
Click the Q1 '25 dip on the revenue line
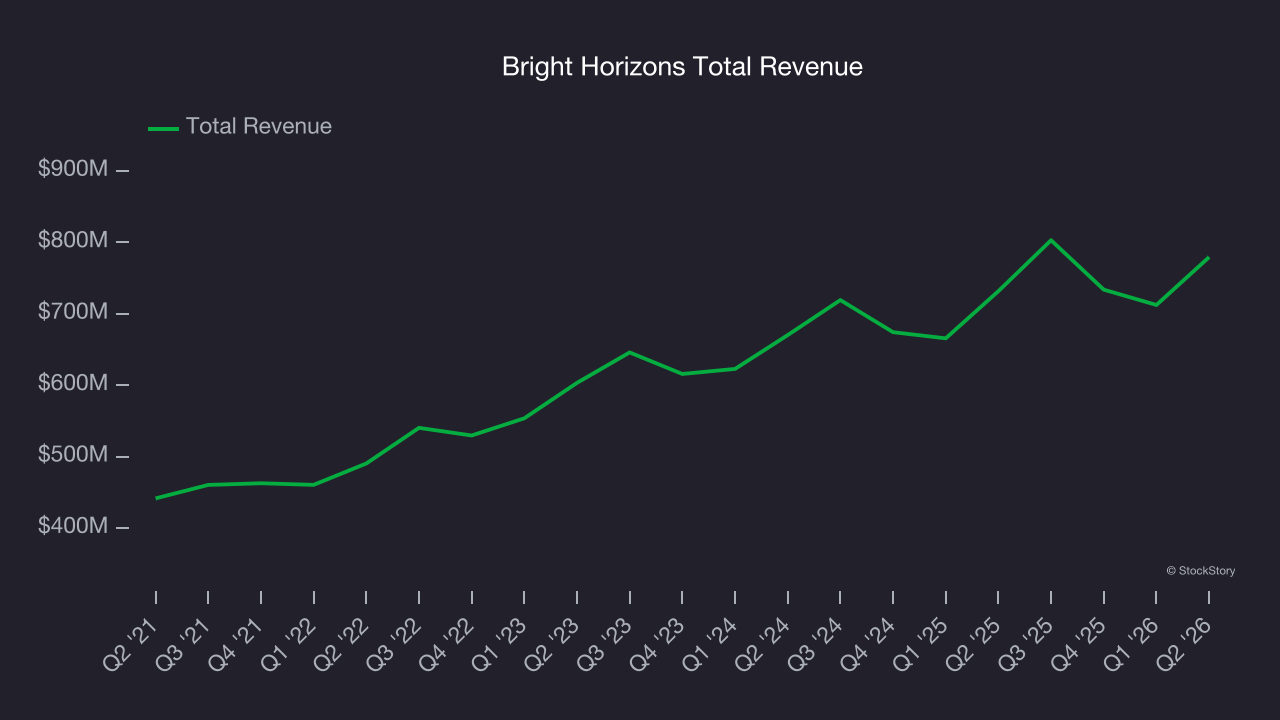(x=945, y=338)
